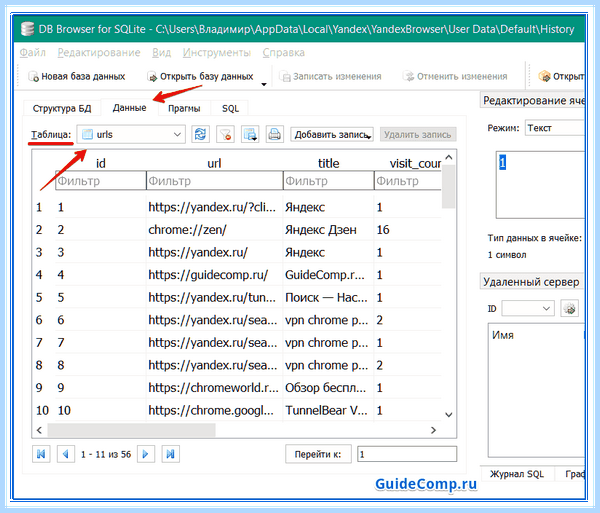This screenshot has width=600, height=513.
Task: Select the https://chromeworld.r... url cell
Action: pyautogui.click(x=214, y=388)
